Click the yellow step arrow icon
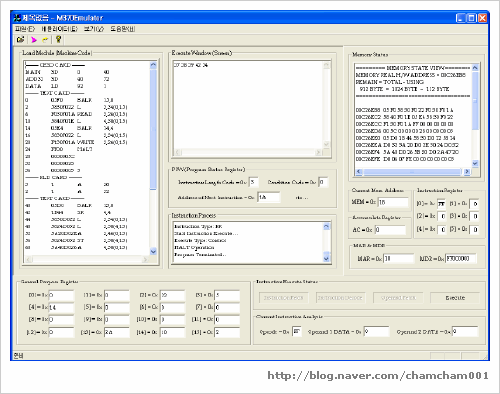This screenshot has width=500, height=394. 45,40
